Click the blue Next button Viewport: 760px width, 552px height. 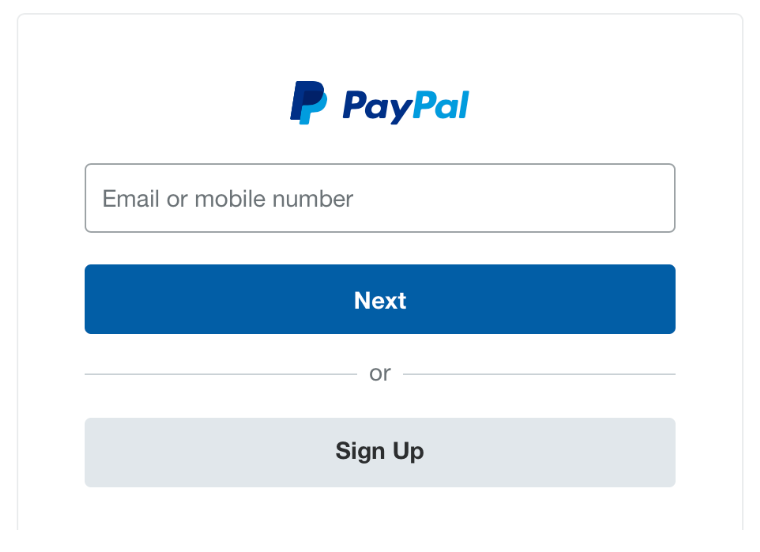pyautogui.click(x=380, y=299)
